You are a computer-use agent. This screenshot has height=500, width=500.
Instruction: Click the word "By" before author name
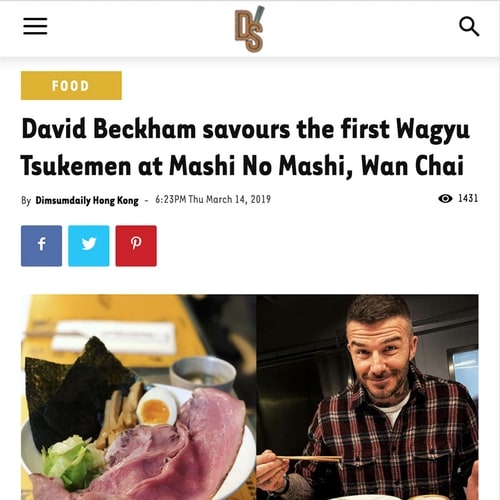pyautogui.click(x=26, y=200)
